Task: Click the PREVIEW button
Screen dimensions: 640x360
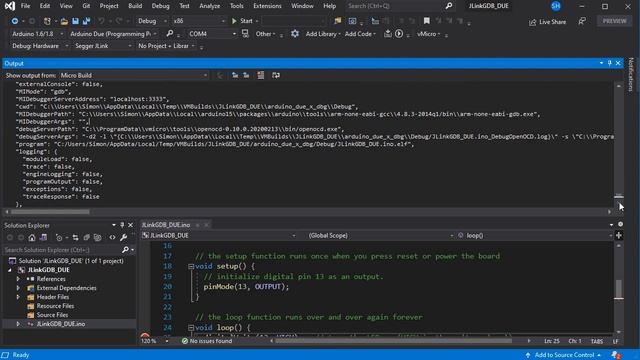Action: 614,21
